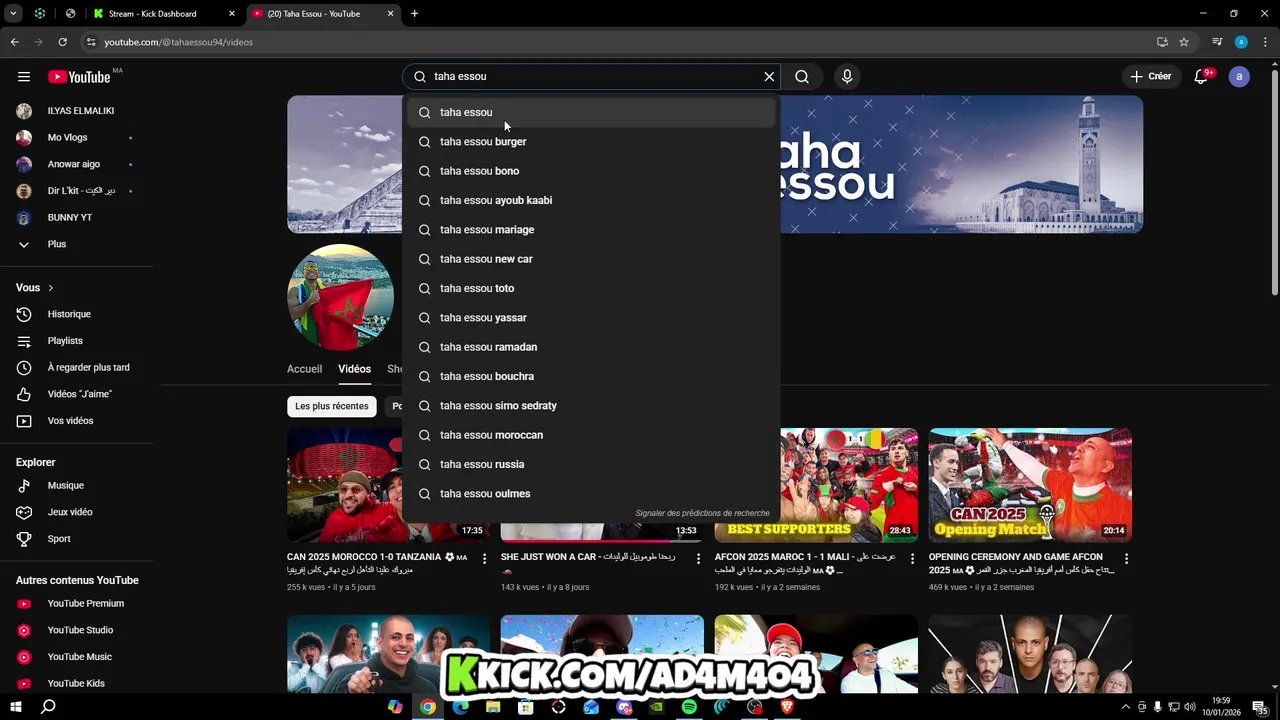This screenshot has height=720, width=1280.
Task: Clear the search box text
Action: click(x=769, y=77)
